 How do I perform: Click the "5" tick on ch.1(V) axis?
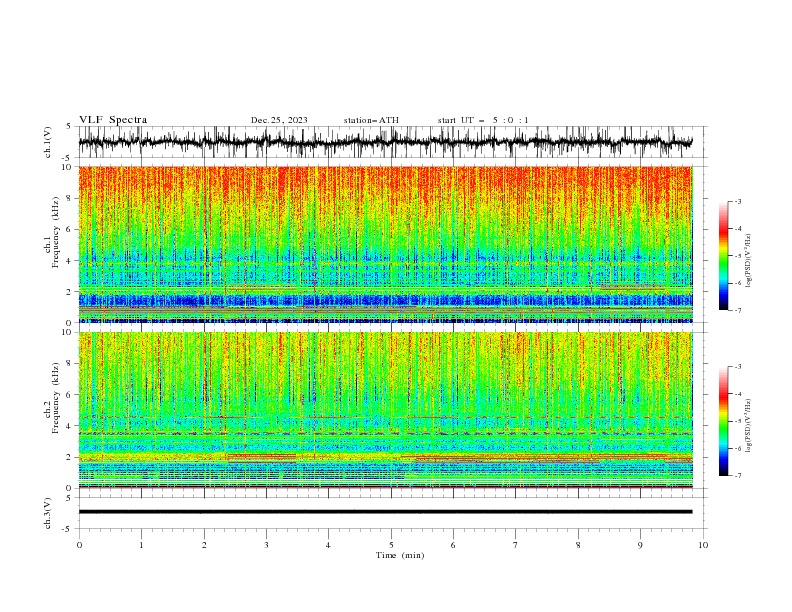pyautogui.click(x=69, y=126)
